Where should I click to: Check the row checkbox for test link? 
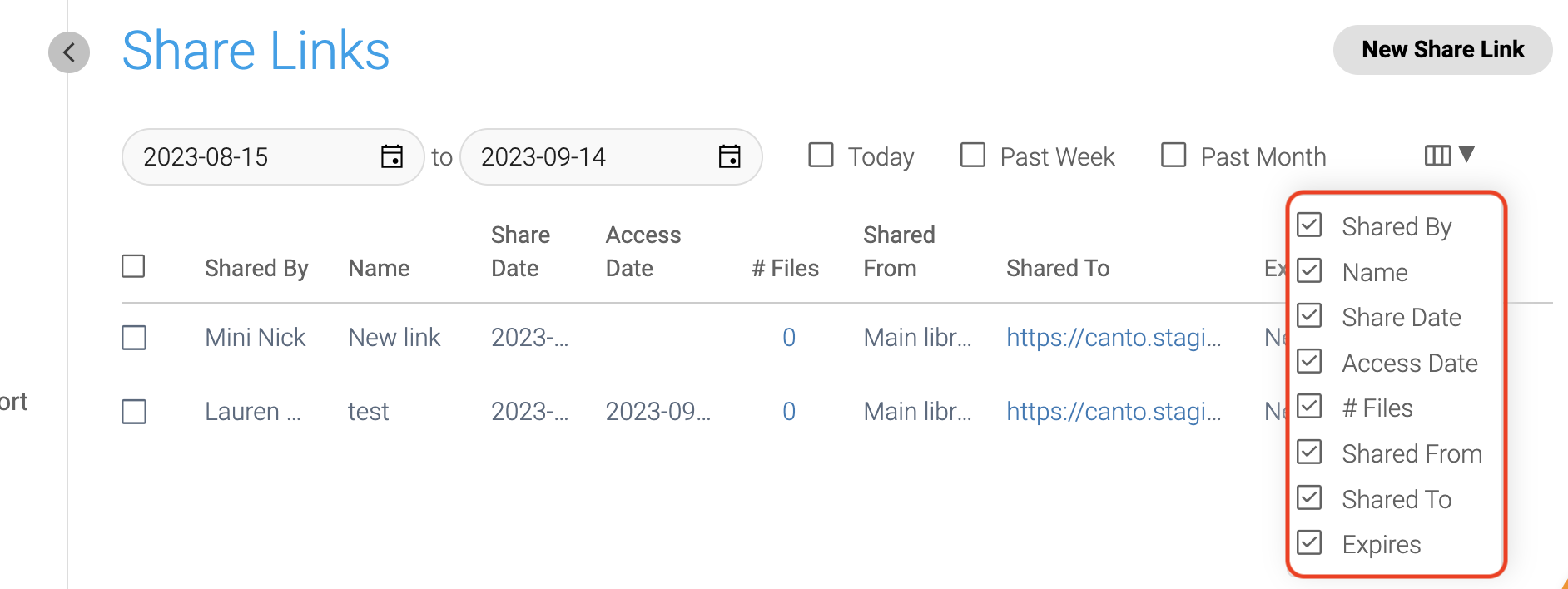(x=133, y=411)
